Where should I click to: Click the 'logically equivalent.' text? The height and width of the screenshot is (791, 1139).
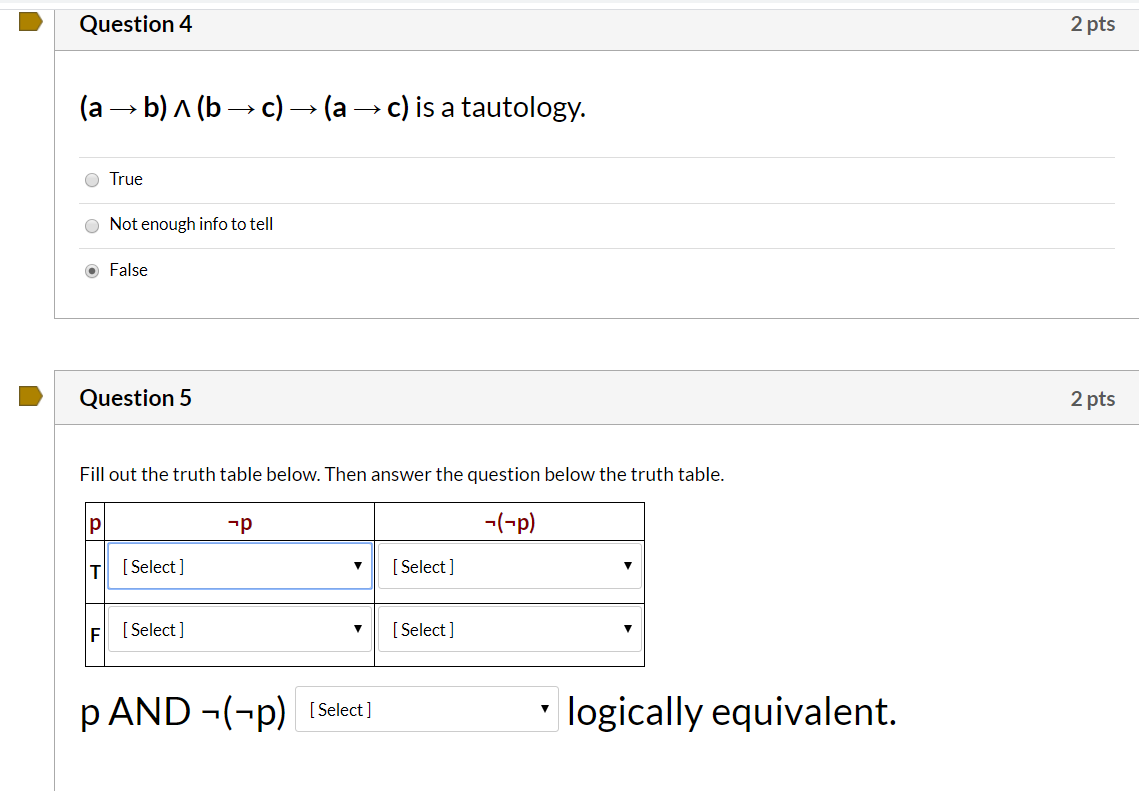click(731, 712)
